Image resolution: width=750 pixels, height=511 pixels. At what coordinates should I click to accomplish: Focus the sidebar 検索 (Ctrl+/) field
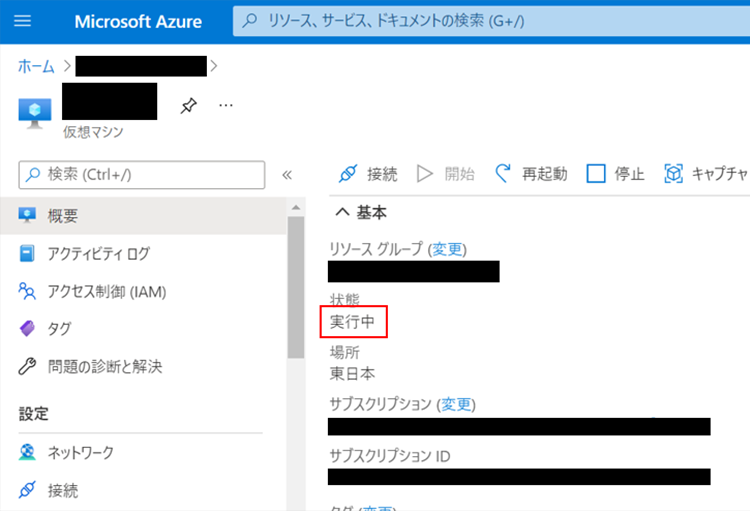click(x=142, y=175)
